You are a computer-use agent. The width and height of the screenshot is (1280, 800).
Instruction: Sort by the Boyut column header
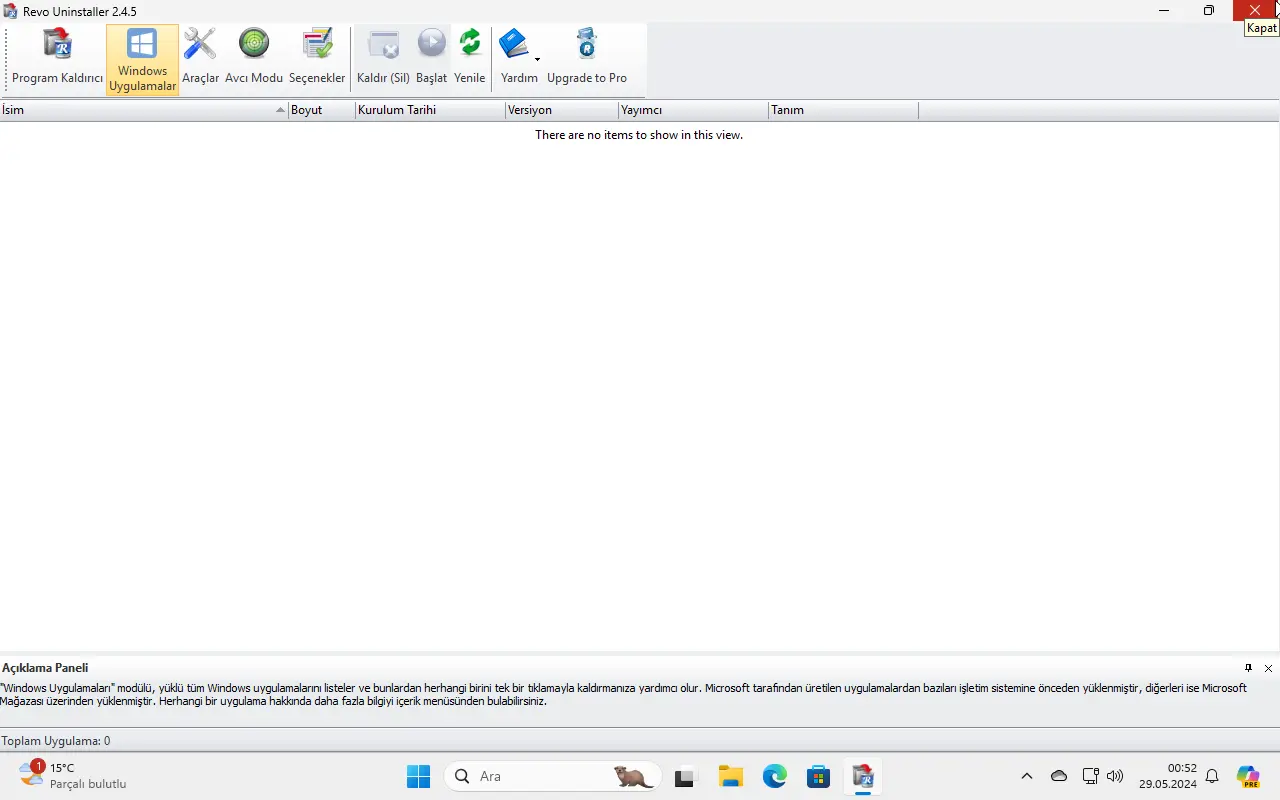[x=322, y=110]
